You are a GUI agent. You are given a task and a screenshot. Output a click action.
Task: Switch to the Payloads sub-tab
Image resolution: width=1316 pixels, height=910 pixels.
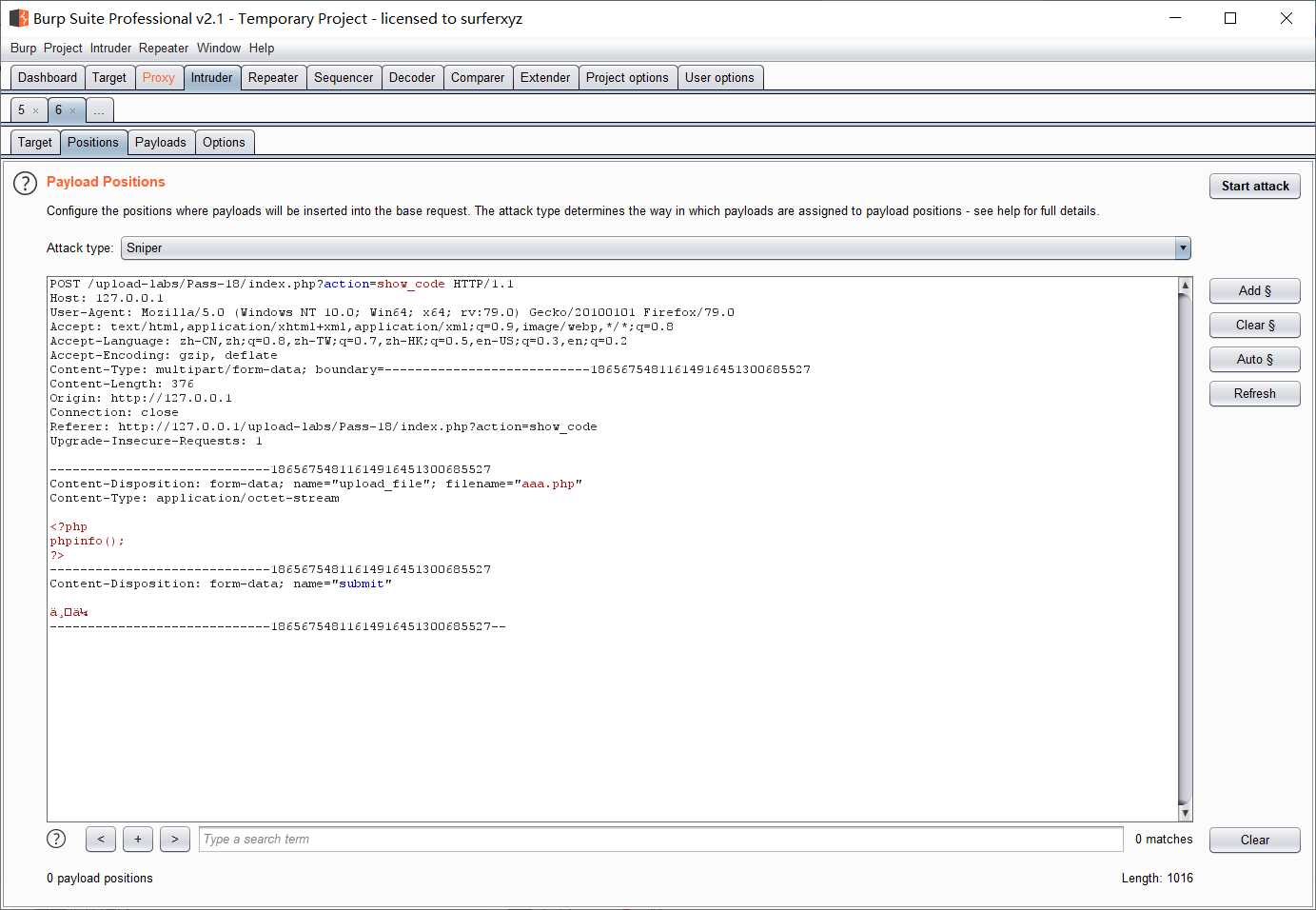(161, 143)
